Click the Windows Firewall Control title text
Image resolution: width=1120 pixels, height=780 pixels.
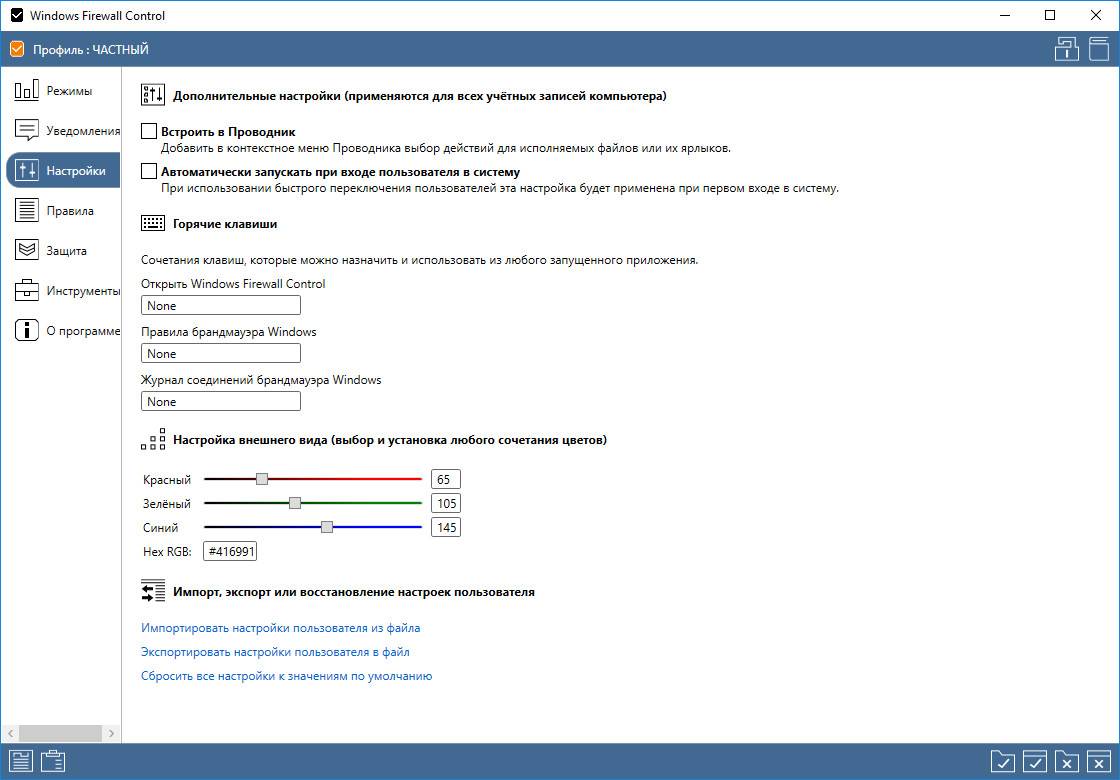(x=97, y=15)
